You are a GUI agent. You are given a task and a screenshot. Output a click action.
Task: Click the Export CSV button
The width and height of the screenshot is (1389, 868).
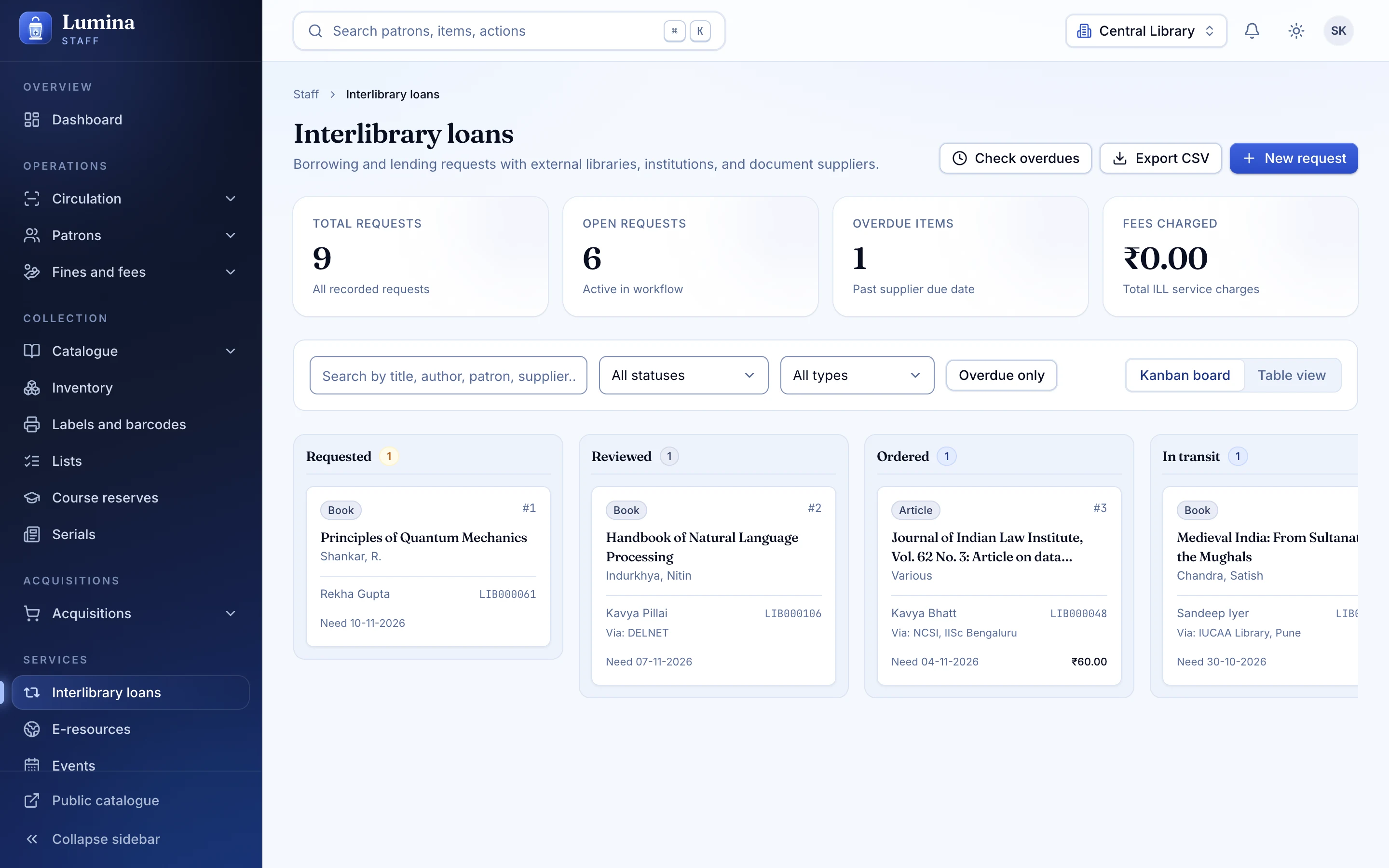pyautogui.click(x=1160, y=159)
